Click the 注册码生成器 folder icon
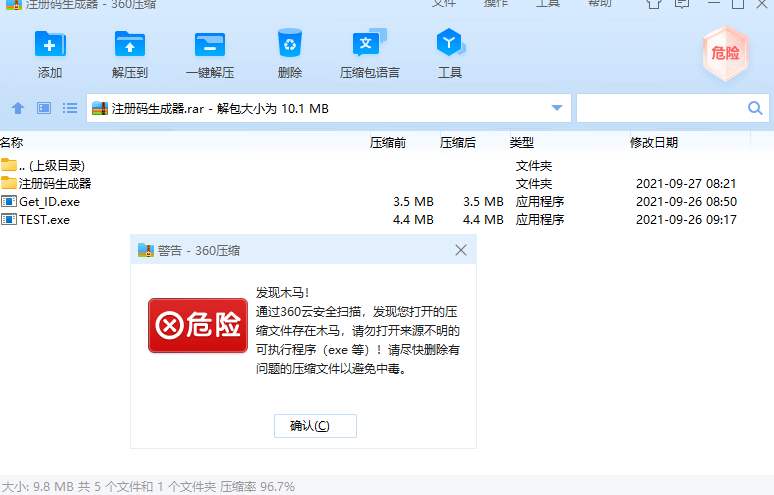 [8, 183]
